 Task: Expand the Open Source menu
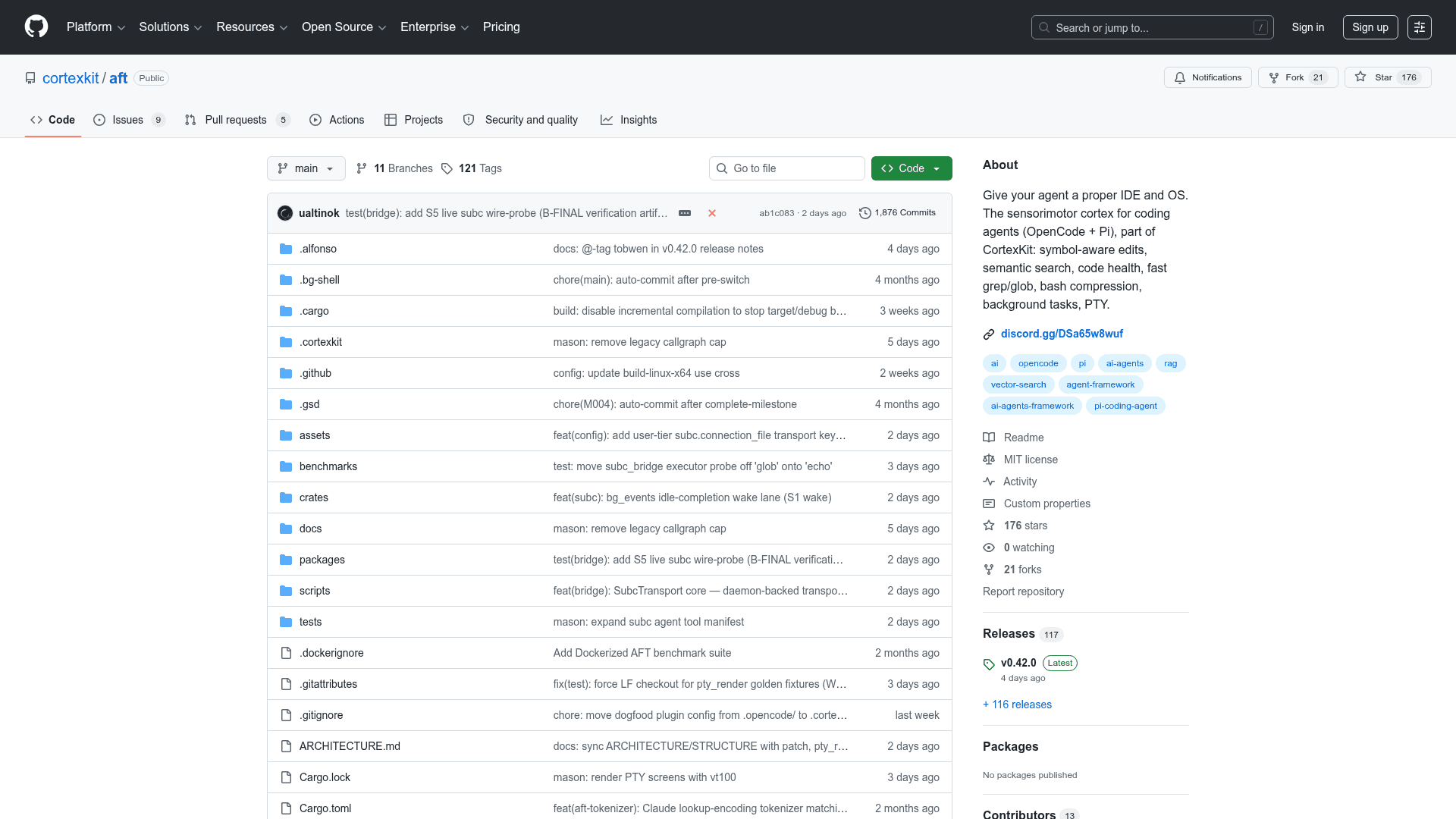click(344, 27)
